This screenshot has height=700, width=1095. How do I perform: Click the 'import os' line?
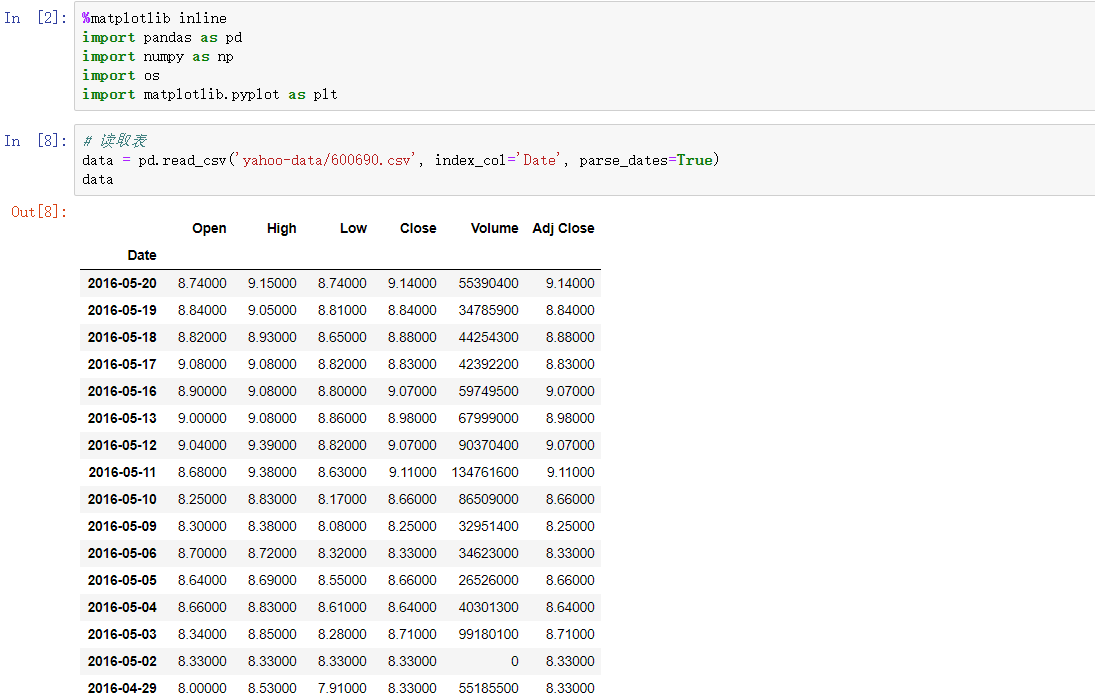tap(121, 75)
